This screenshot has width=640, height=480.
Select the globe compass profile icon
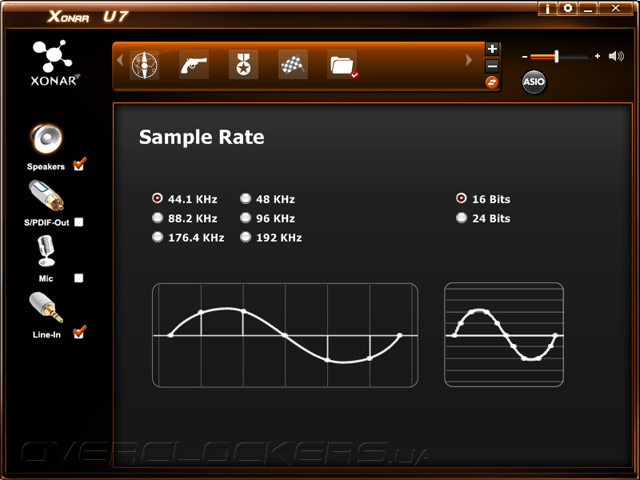[x=144, y=65]
